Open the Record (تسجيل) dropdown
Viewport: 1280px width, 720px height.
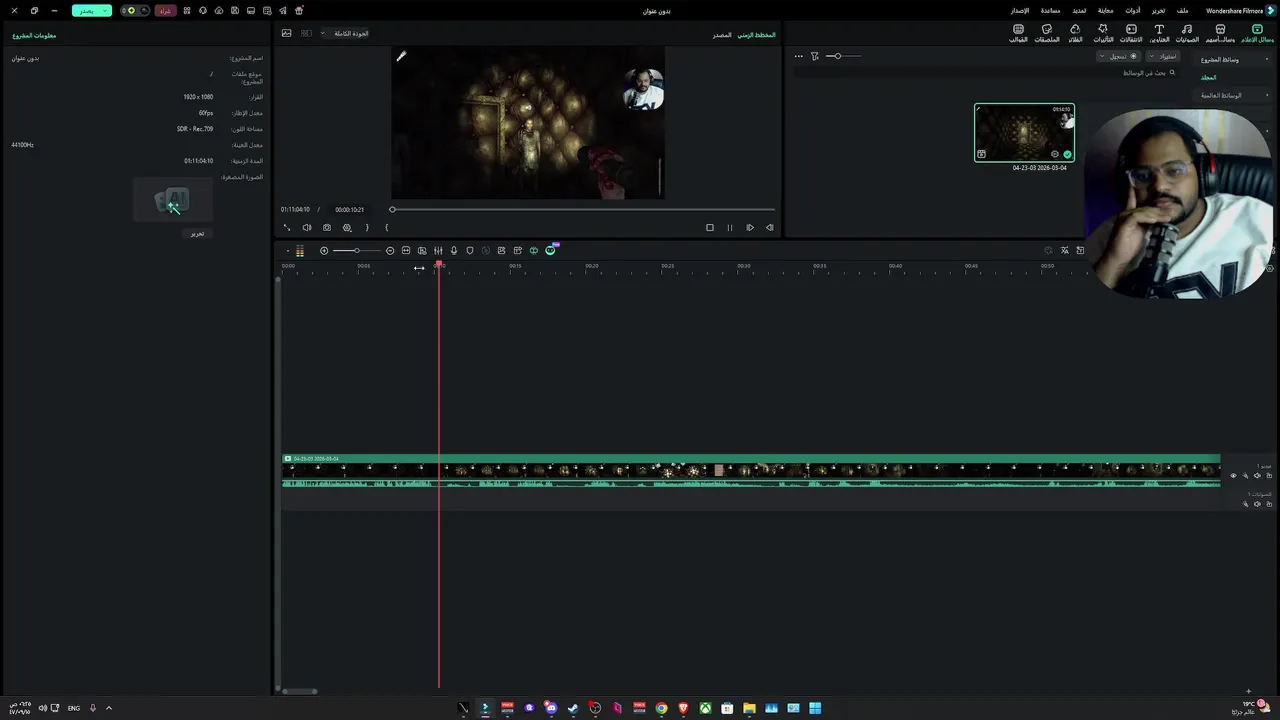click(1118, 56)
